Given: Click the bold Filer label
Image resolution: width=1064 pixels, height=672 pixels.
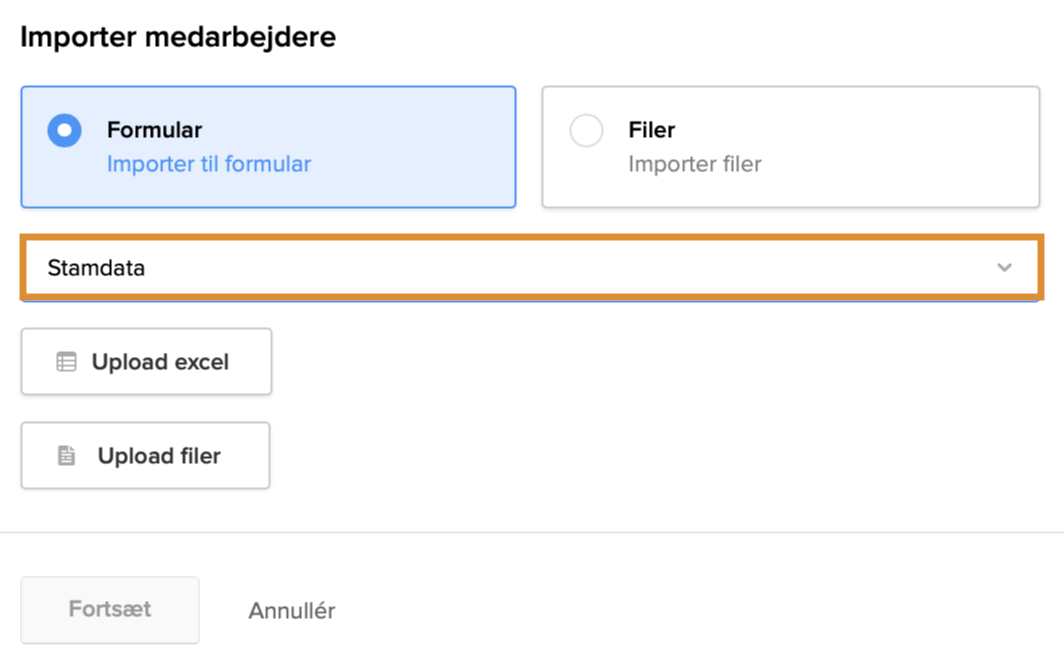Looking at the screenshot, I should pos(651,130).
